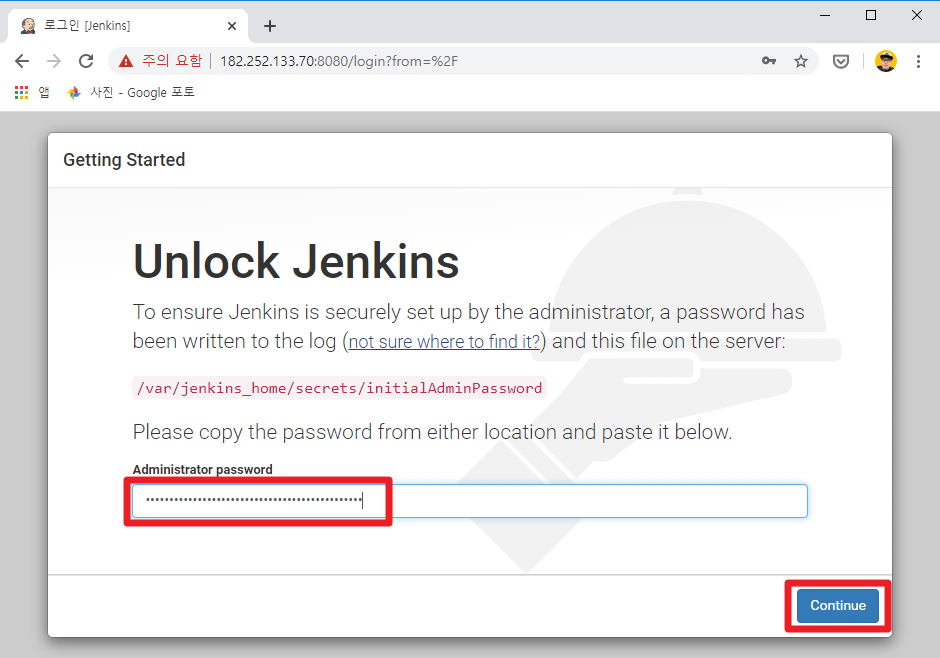Open the Chrome three-dot menu

(918, 61)
